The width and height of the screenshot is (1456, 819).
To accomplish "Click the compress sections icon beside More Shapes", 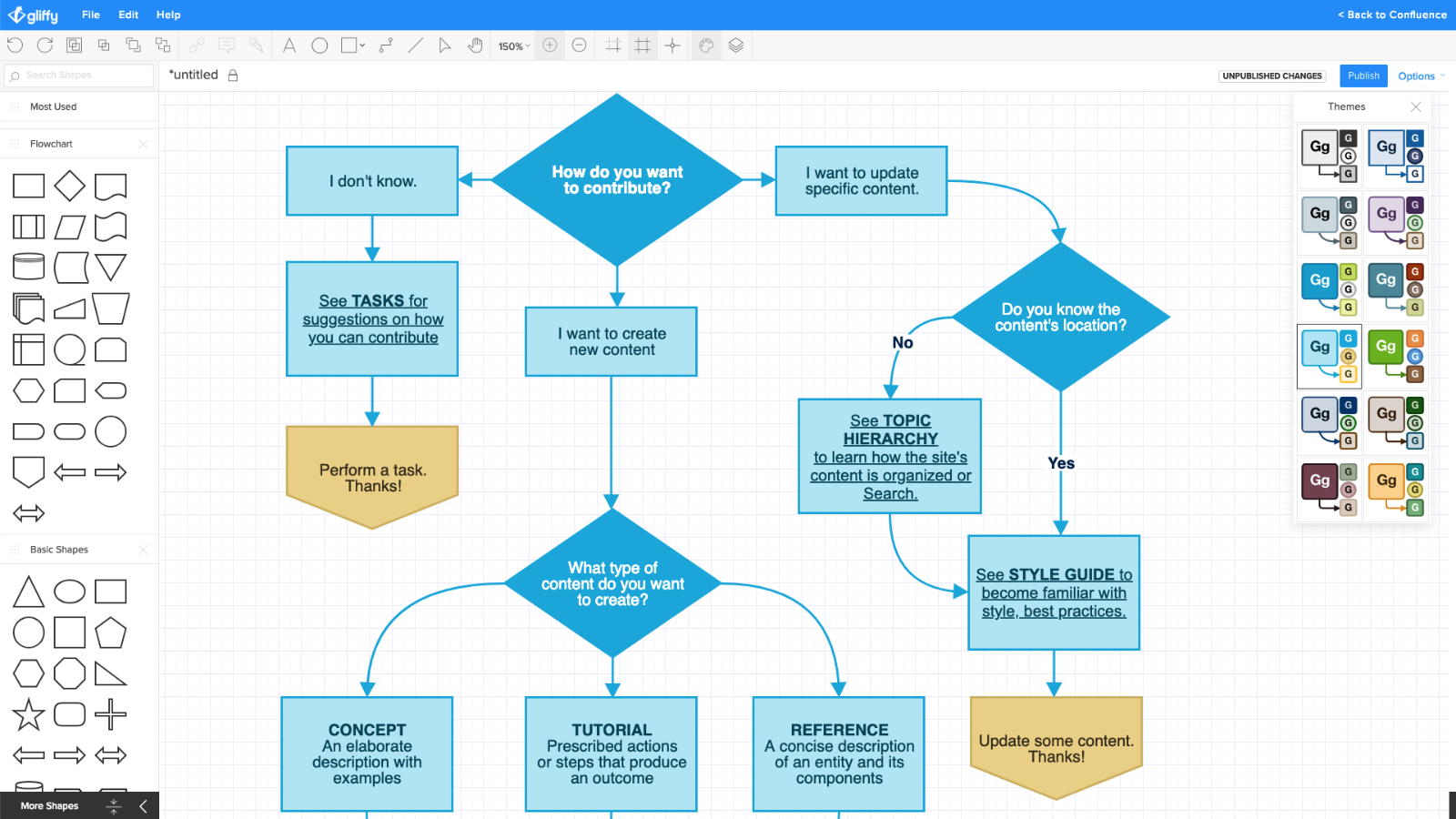I will (114, 806).
